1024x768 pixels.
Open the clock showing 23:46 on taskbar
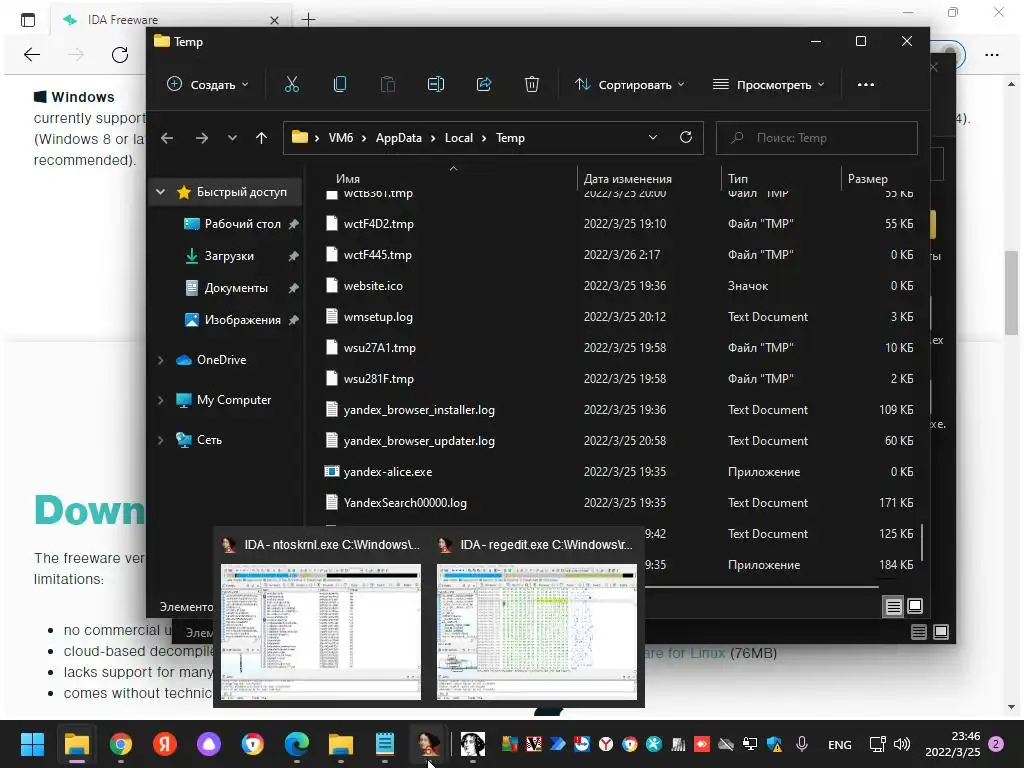coord(953,744)
